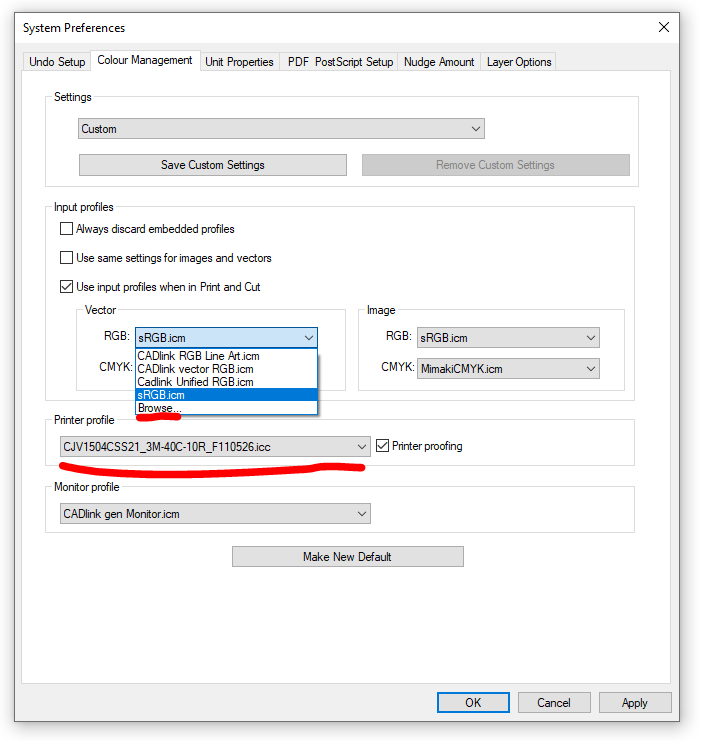Click Make New Default button
Image resolution: width=701 pixels, height=741 pixels.
click(x=347, y=557)
